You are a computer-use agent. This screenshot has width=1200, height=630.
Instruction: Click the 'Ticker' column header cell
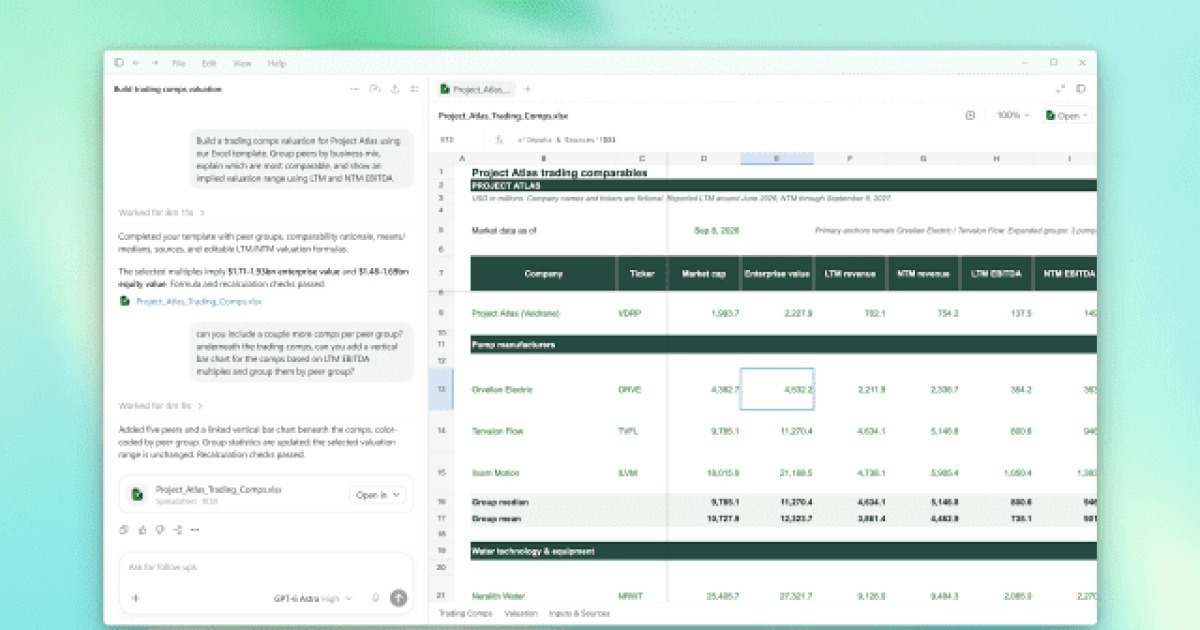(642, 273)
